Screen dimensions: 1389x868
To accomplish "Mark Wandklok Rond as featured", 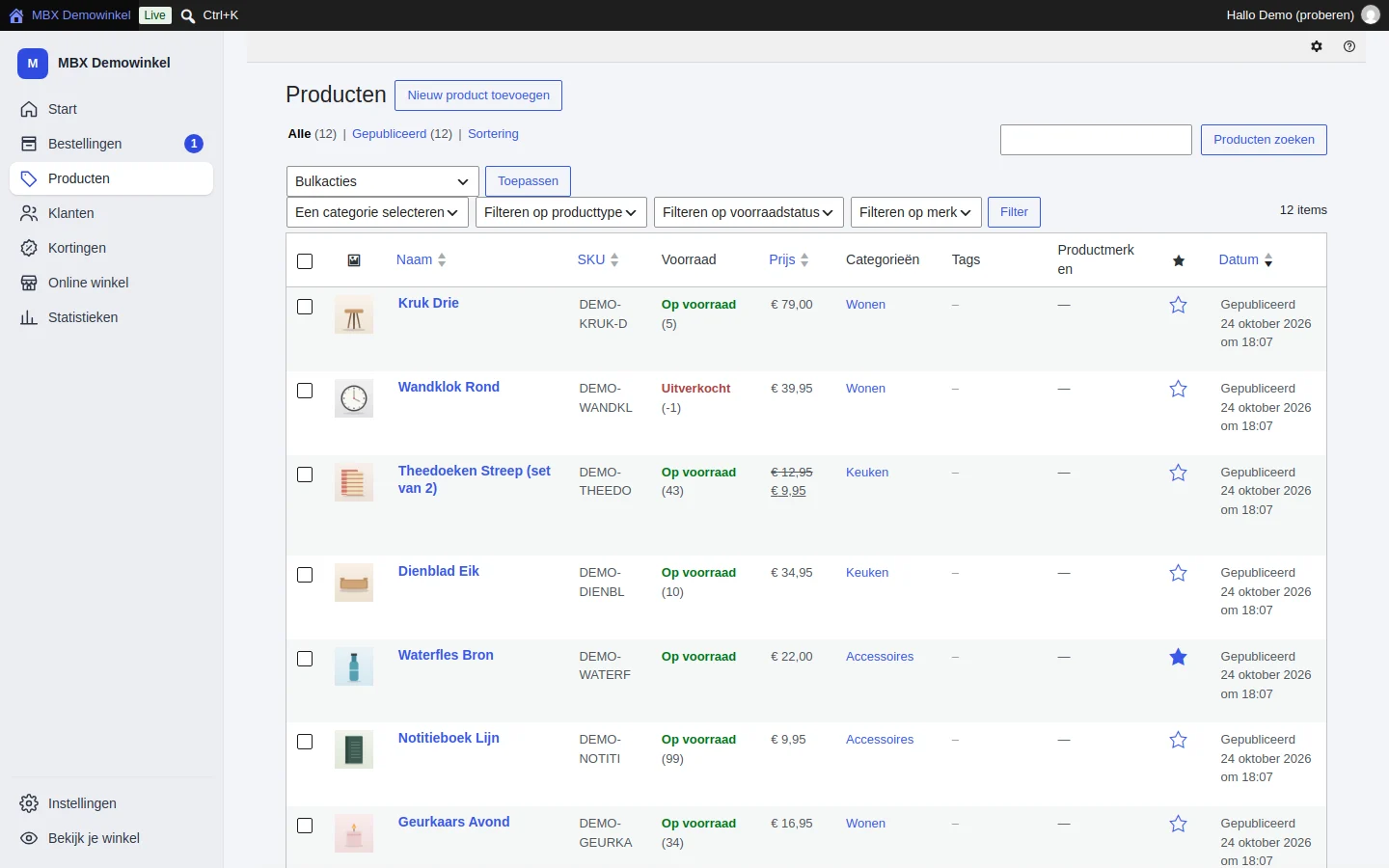I will (x=1179, y=390).
